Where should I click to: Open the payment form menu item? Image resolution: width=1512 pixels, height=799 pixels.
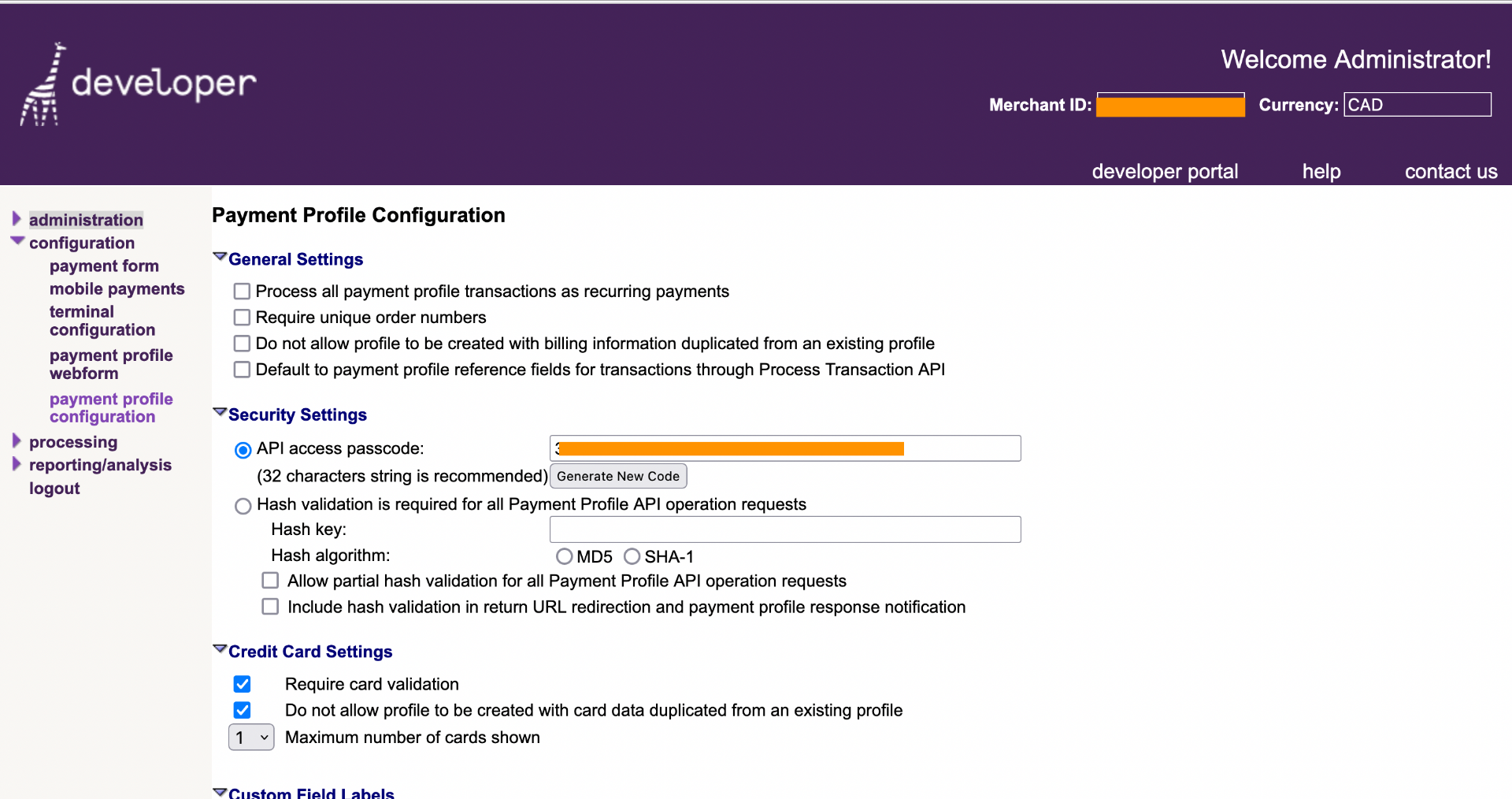(104, 266)
